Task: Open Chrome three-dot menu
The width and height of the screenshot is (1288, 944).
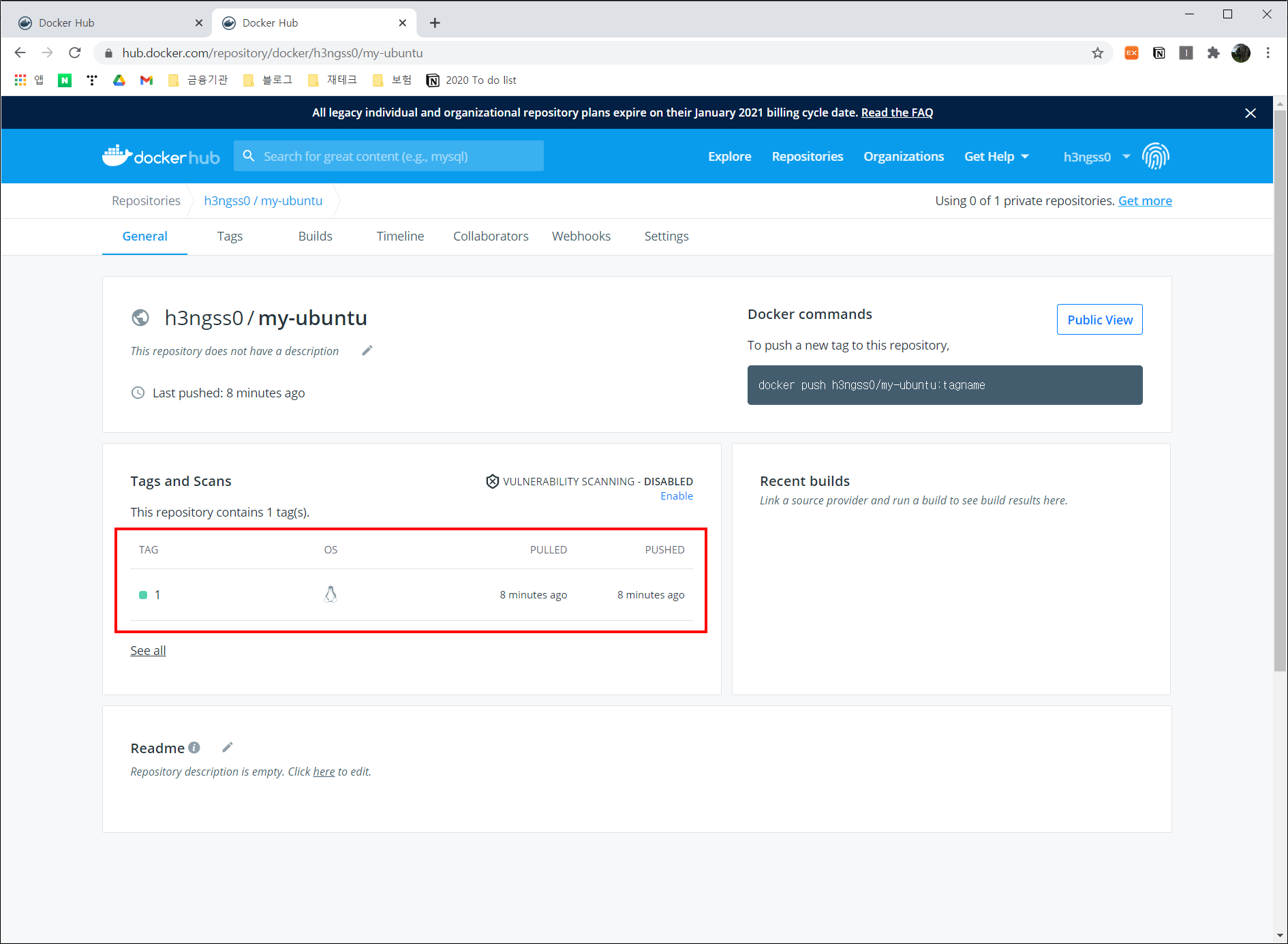Action: (1268, 53)
